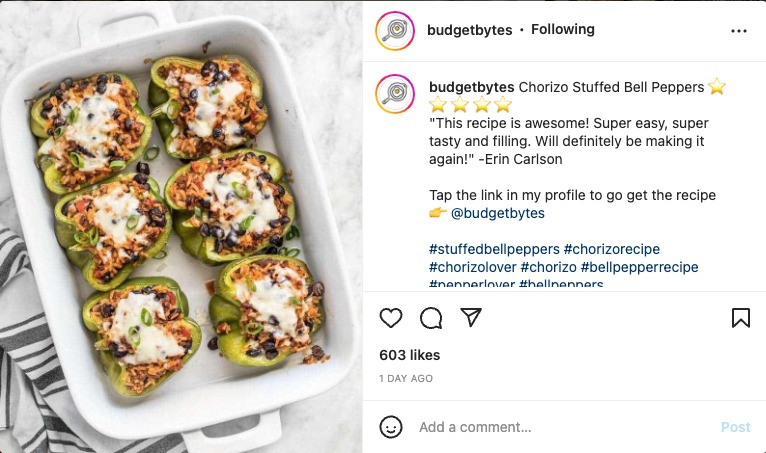Click the stuffed peppers photo

pos(181,226)
